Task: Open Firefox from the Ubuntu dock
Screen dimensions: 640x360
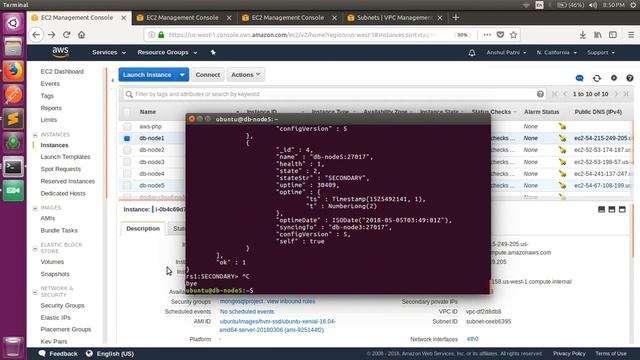Action: (x=13, y=71)
